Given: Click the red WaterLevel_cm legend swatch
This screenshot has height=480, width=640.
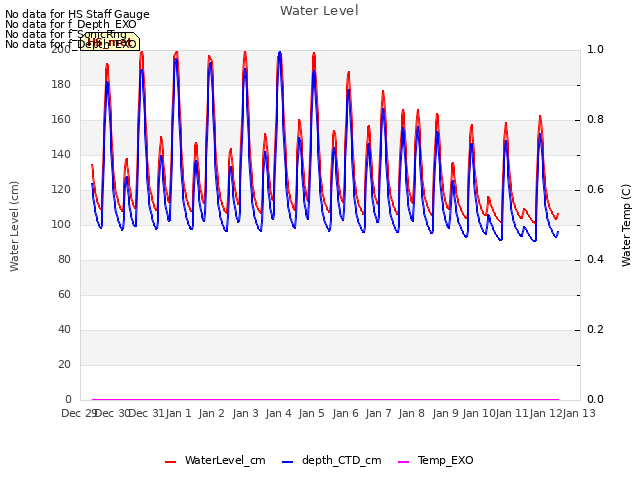Looking at the screenshot, I should tap(170, 462).
